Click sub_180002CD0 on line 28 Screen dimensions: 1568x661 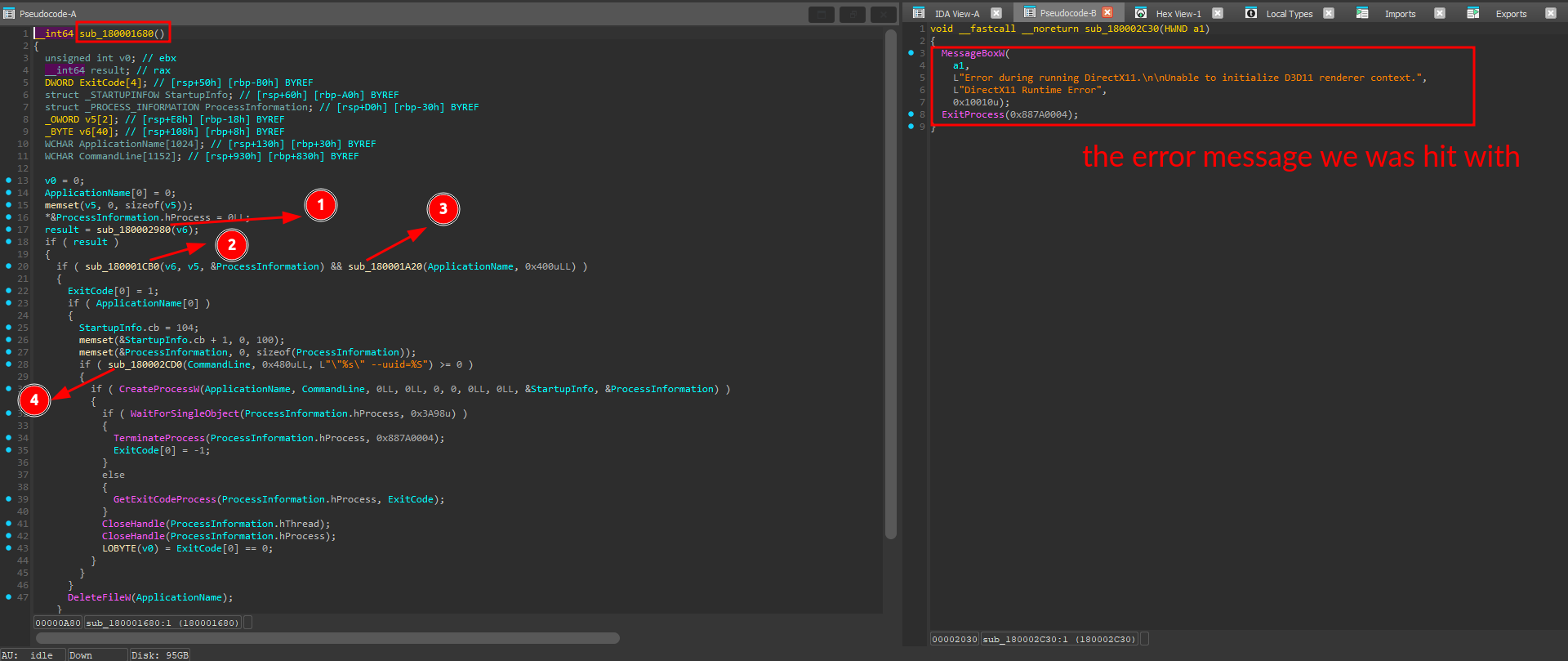(x=145, y=364)
